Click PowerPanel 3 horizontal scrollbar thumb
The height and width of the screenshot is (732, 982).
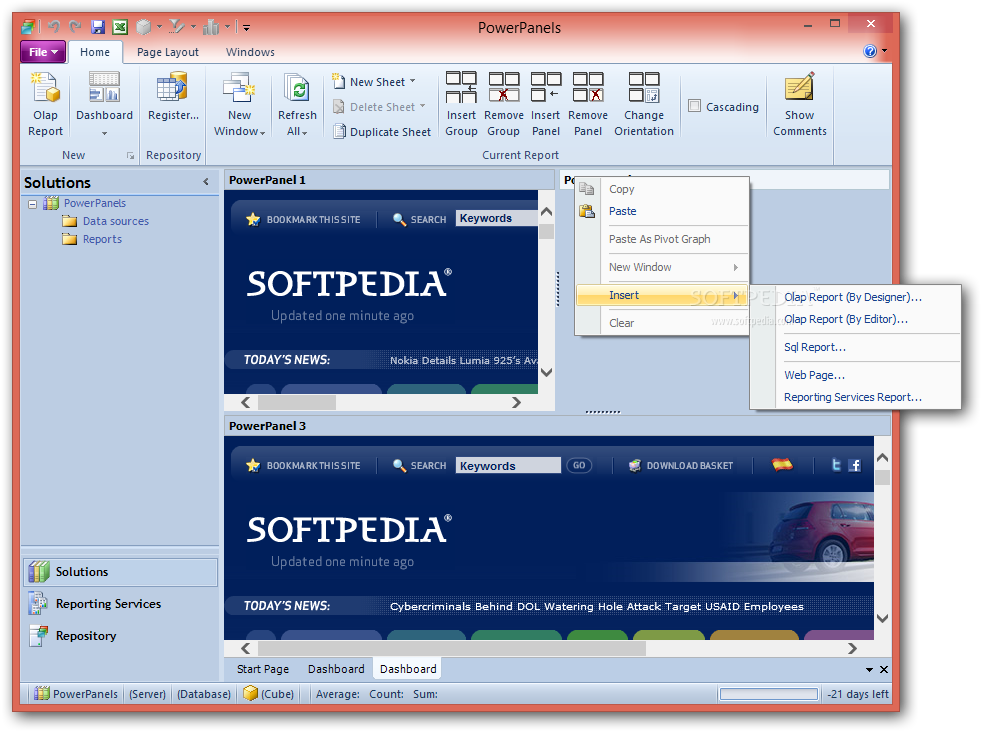coord(452,648)
